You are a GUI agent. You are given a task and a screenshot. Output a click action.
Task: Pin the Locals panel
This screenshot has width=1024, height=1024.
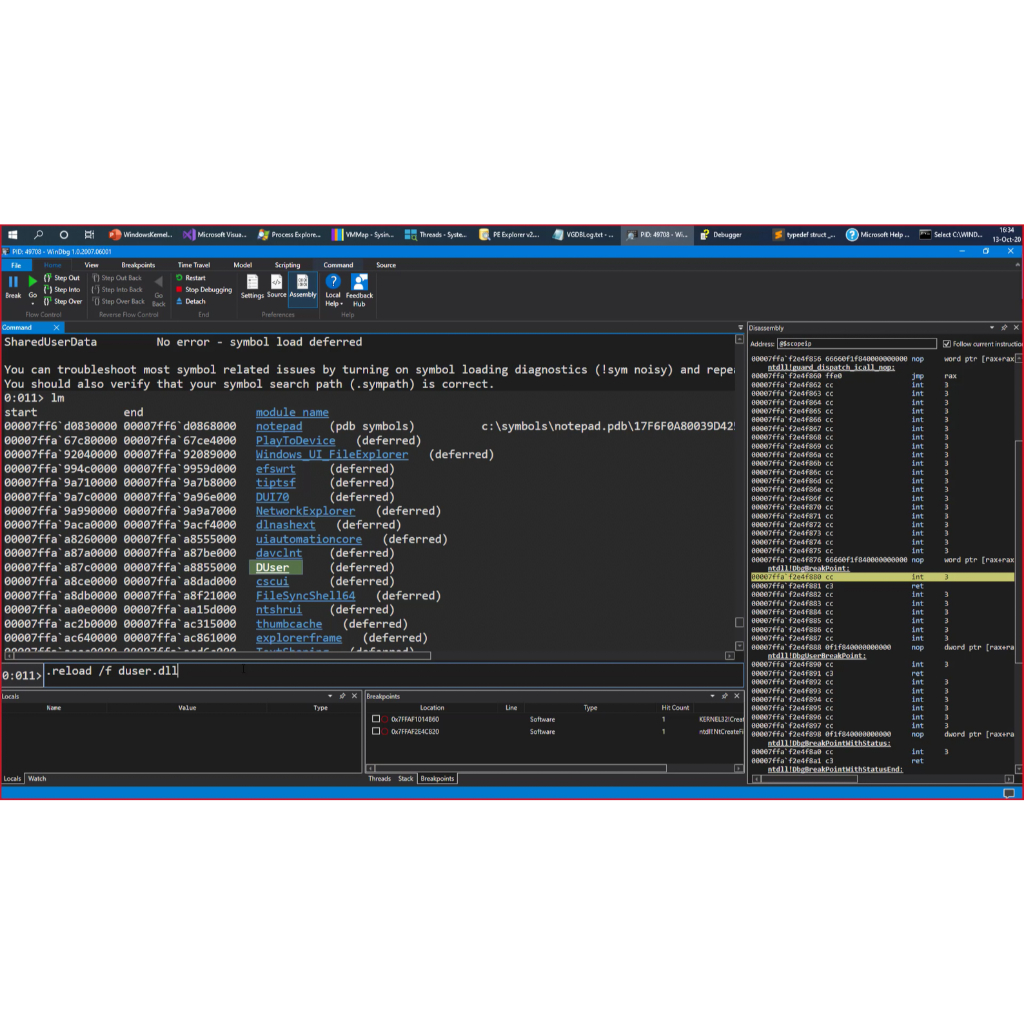342,696
